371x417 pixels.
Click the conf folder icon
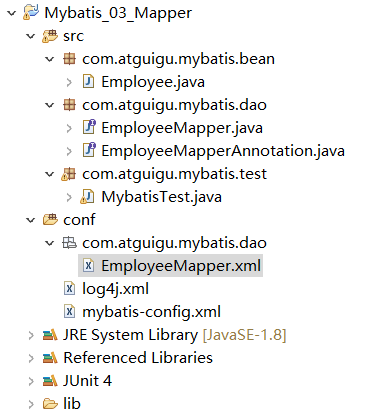50,219
